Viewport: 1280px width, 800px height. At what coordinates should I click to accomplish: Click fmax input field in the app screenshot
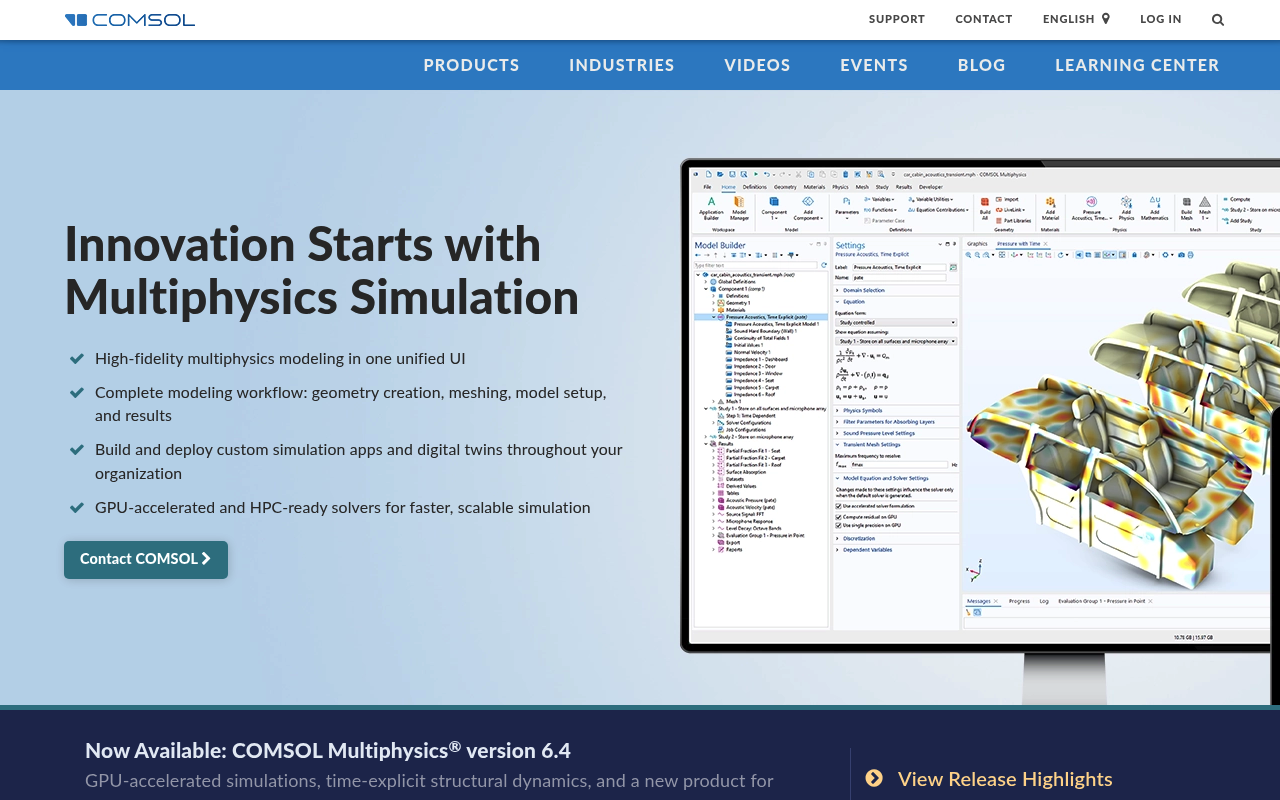click(899, 465)
